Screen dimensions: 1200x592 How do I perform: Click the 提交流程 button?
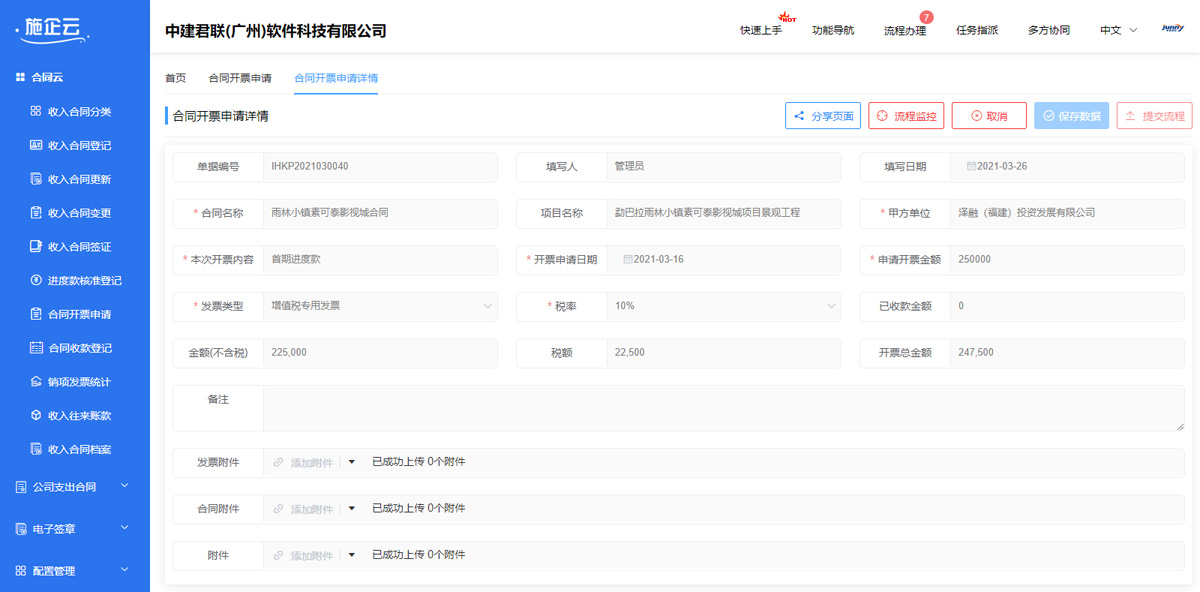pos(1155,116)
